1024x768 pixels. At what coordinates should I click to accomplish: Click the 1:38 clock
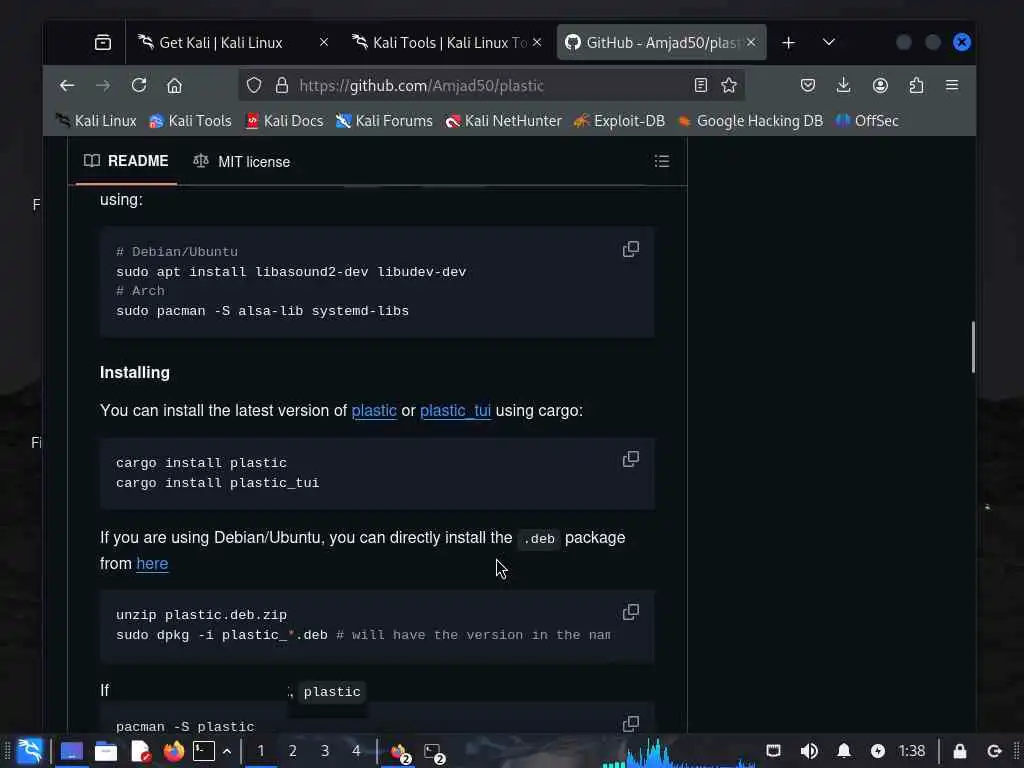pyautogui.click(x=912, y=751)
